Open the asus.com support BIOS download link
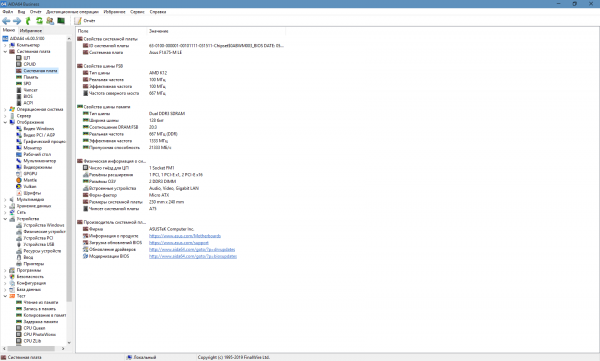The image size is (600, 361). click(179, 243)
